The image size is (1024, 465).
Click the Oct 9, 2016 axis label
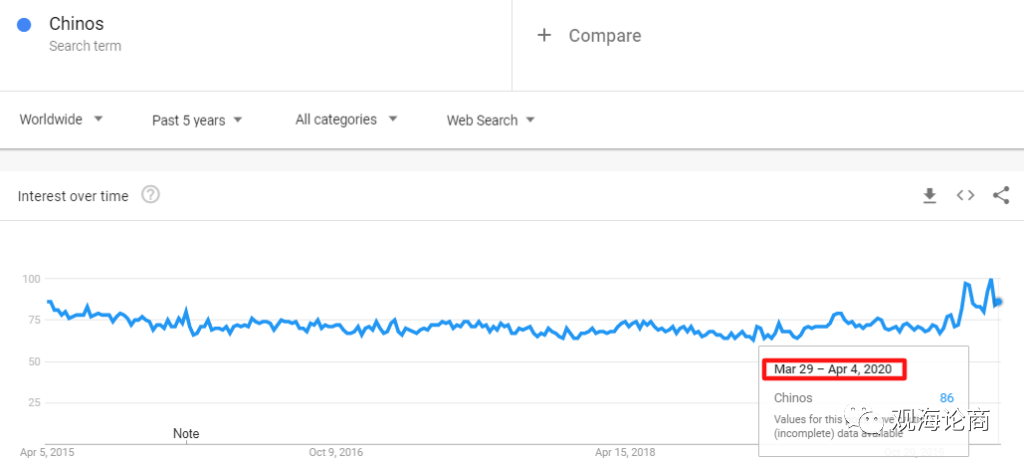(335, 453)
